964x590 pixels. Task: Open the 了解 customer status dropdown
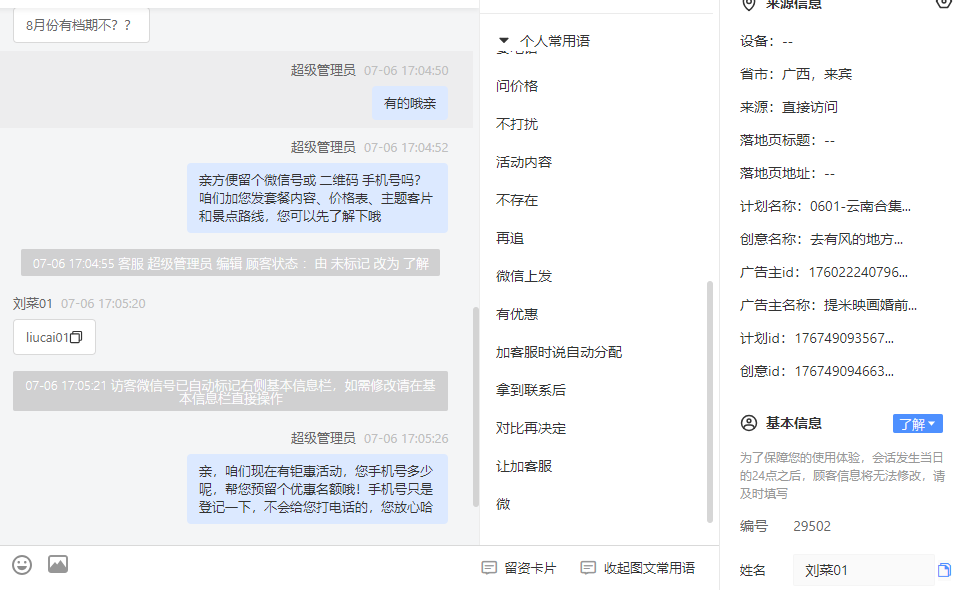(x=917, y=424)
